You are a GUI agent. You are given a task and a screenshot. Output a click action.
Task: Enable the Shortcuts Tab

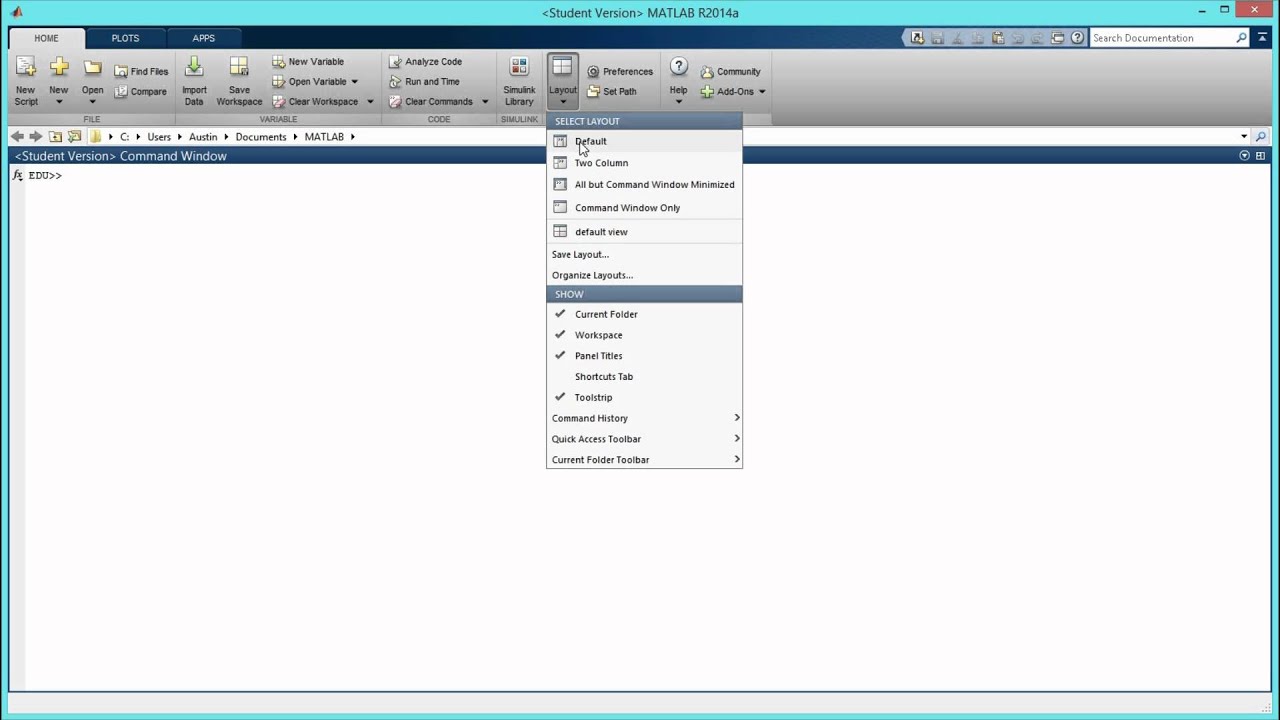pyautogui.click(x=644, y=377)
